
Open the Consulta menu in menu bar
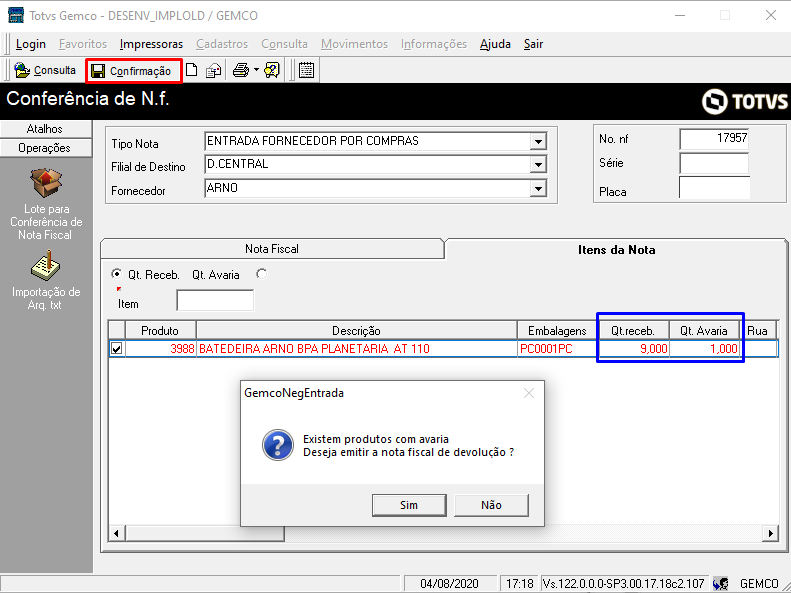(284, 44)
